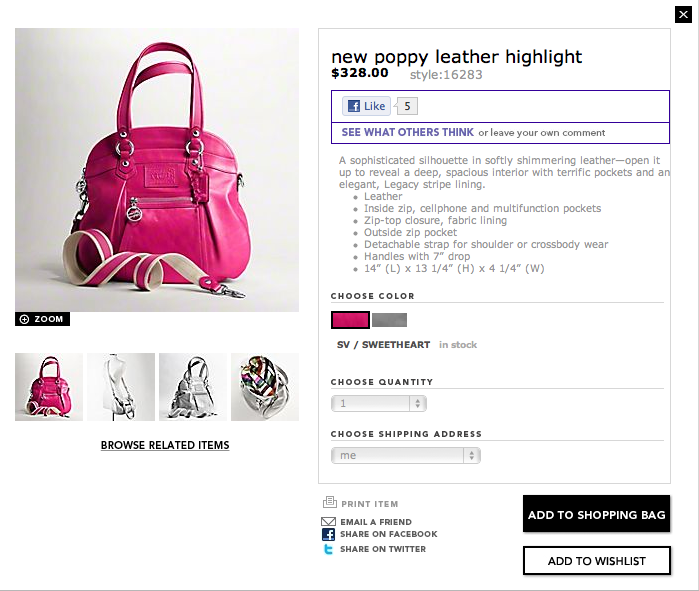Click the Like count bubble showing 5
This screenshot has height=591, width=699.
pos(407,106)
